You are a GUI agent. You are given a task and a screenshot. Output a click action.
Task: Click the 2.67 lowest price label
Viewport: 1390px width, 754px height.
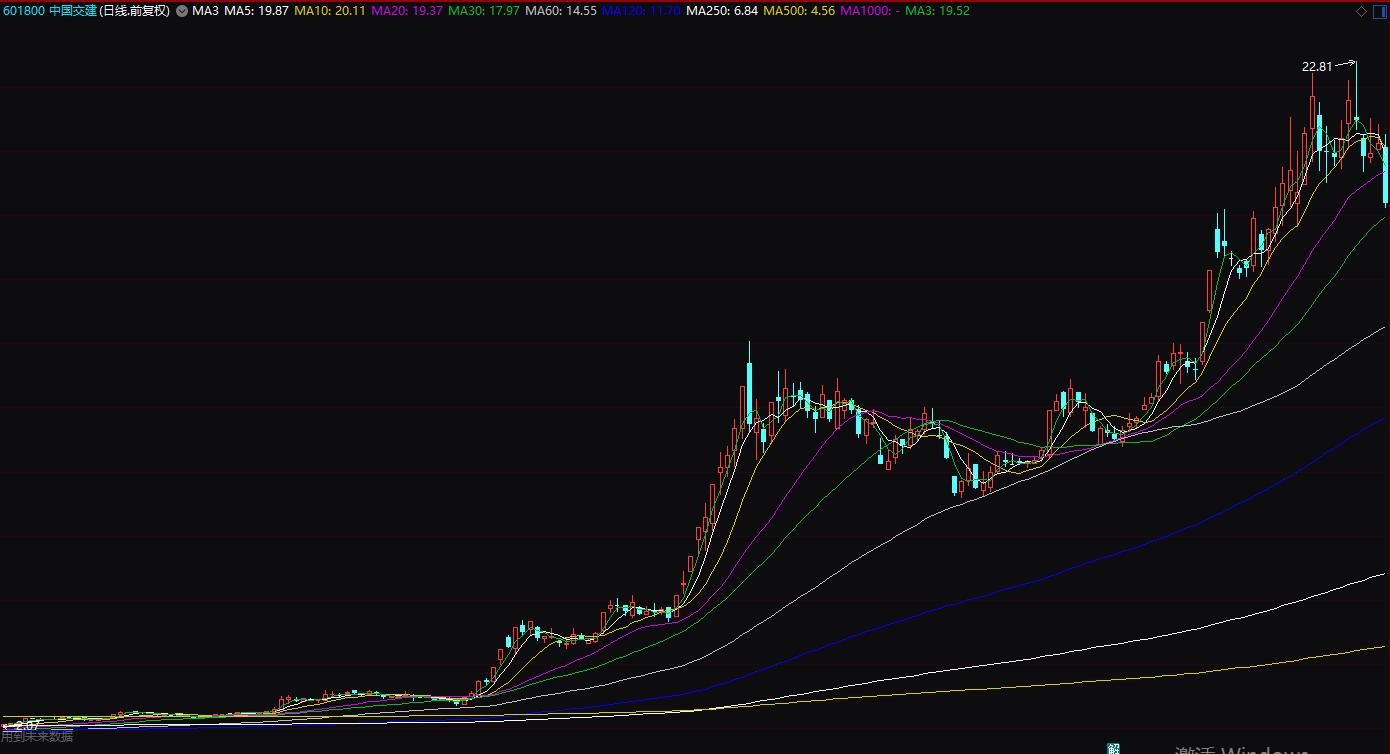tap(28, 725)
